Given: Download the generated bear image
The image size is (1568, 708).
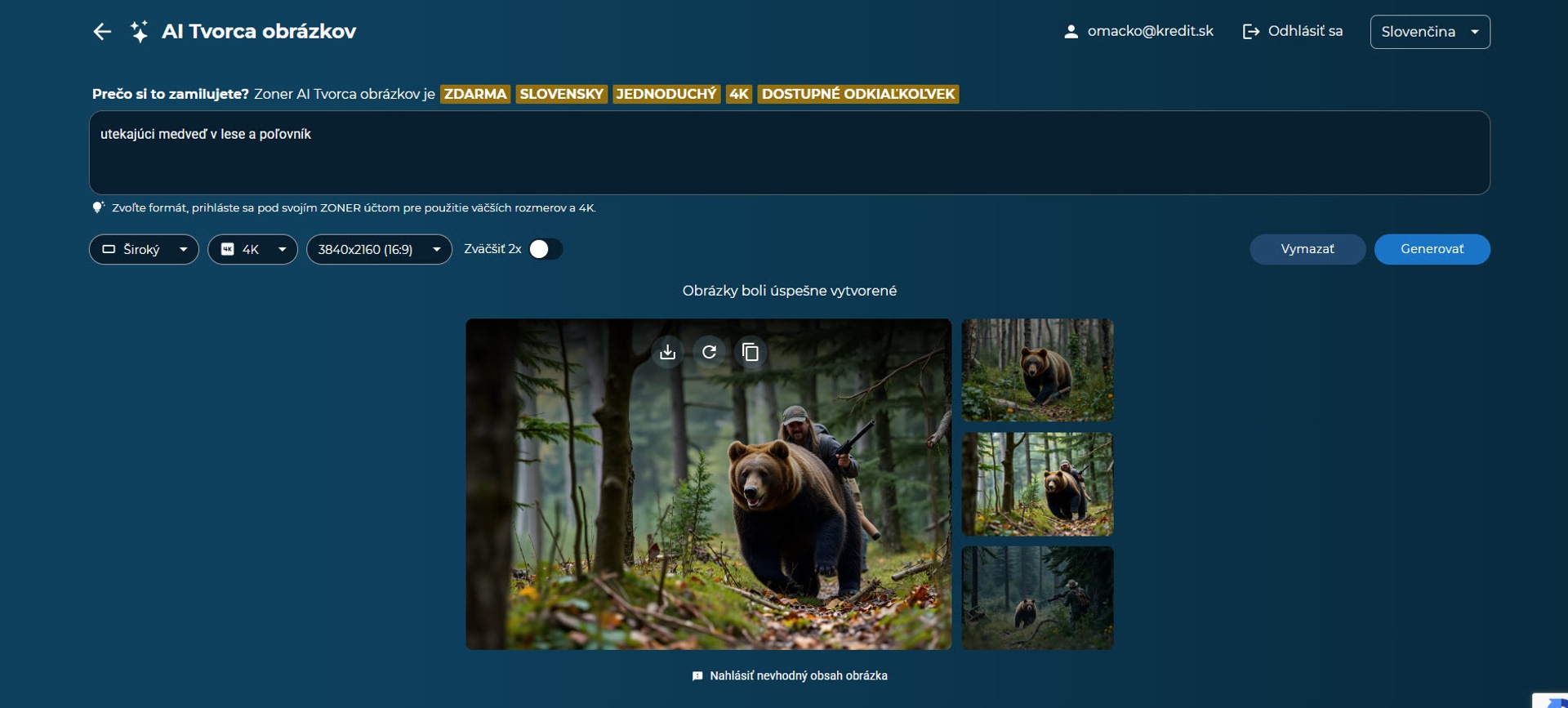Looking at the screenshot, I should click(667, 352).
